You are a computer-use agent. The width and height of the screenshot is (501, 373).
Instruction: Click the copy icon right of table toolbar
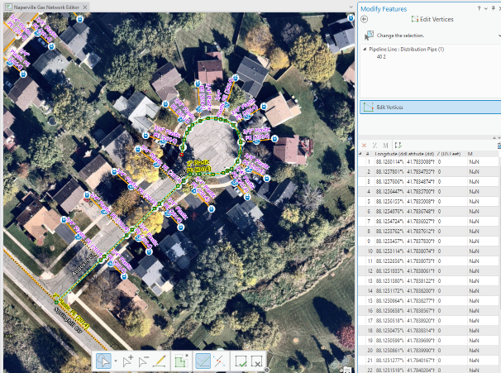[499, 145]
